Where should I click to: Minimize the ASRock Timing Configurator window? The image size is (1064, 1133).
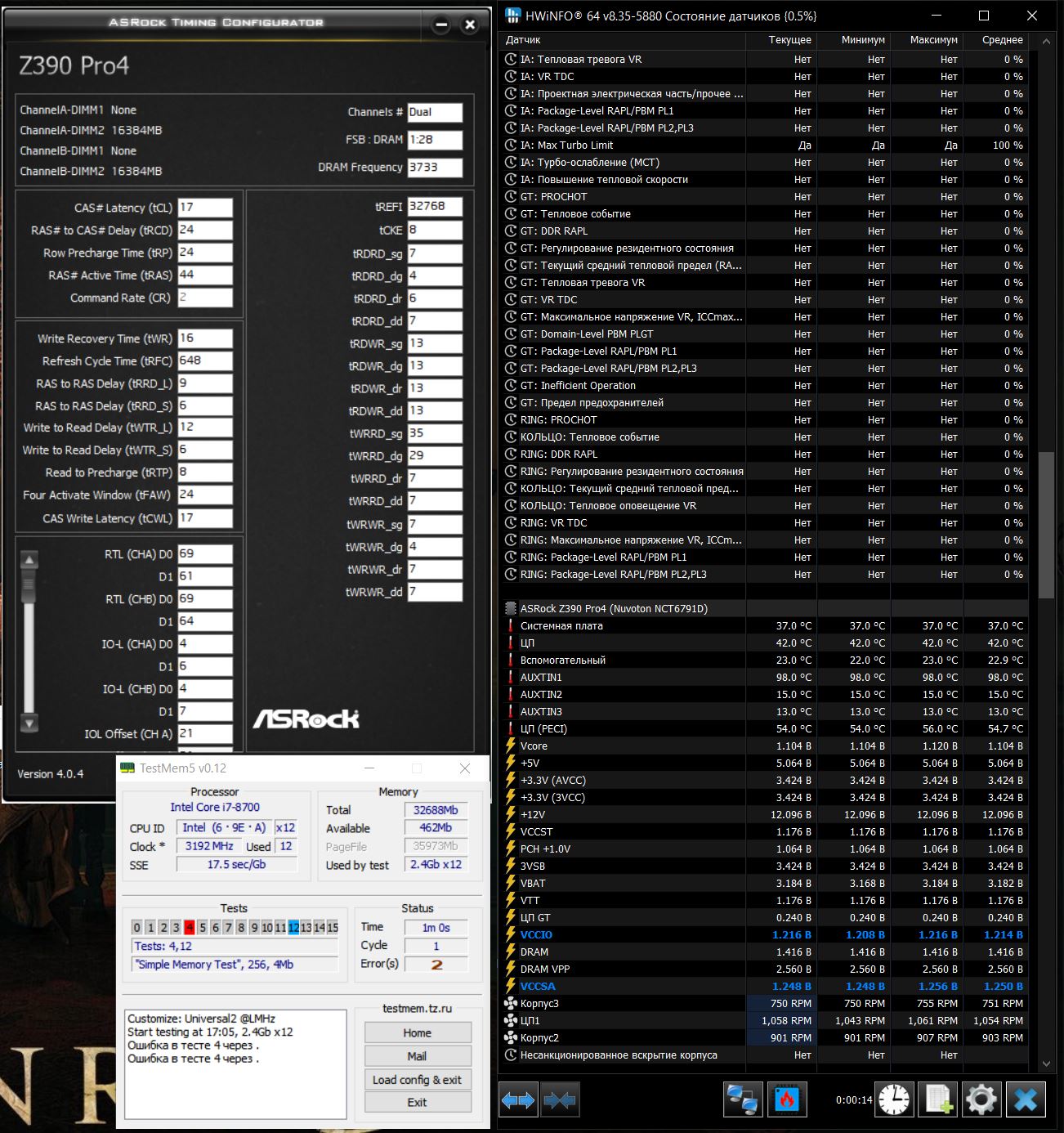441,25
